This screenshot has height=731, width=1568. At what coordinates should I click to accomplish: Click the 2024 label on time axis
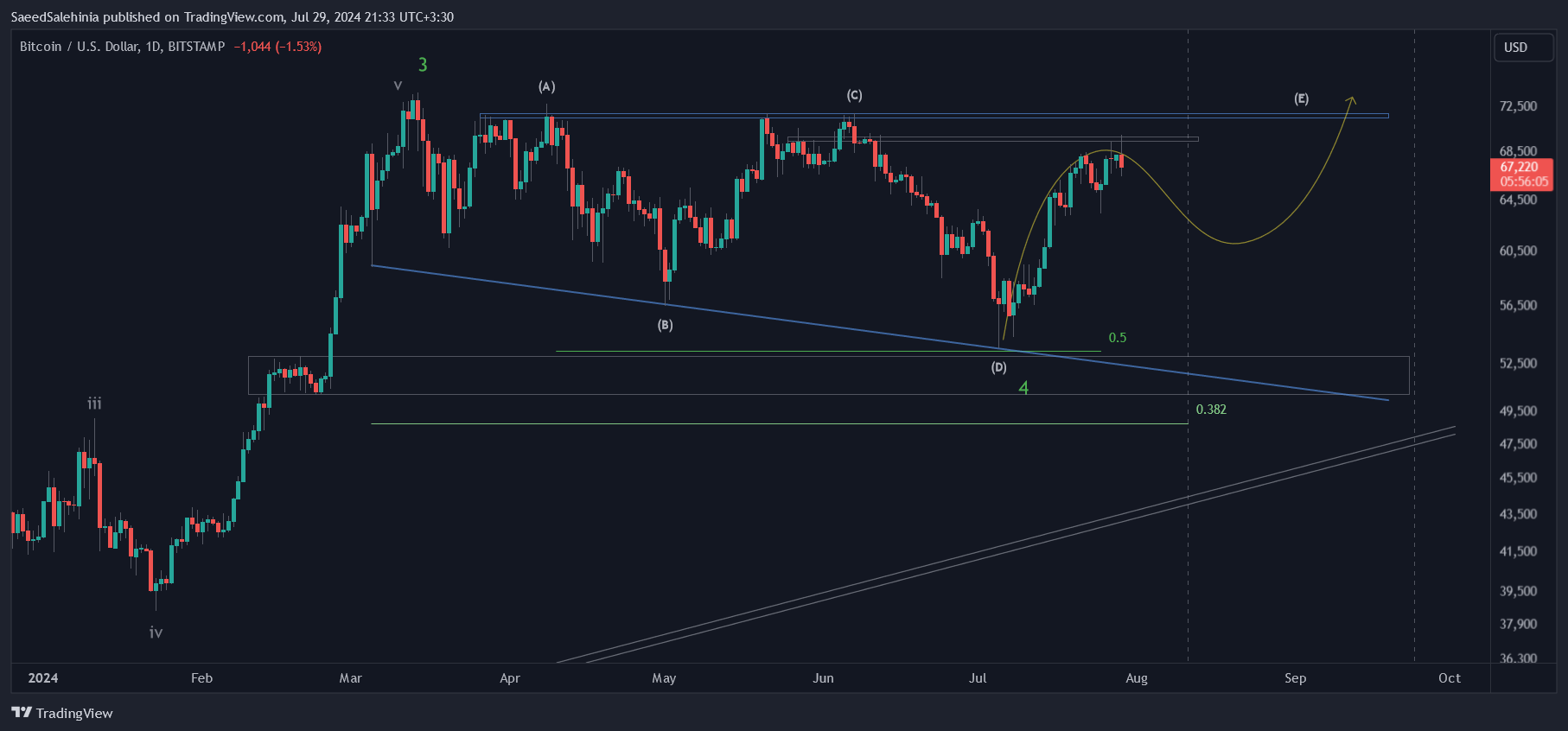43,678
